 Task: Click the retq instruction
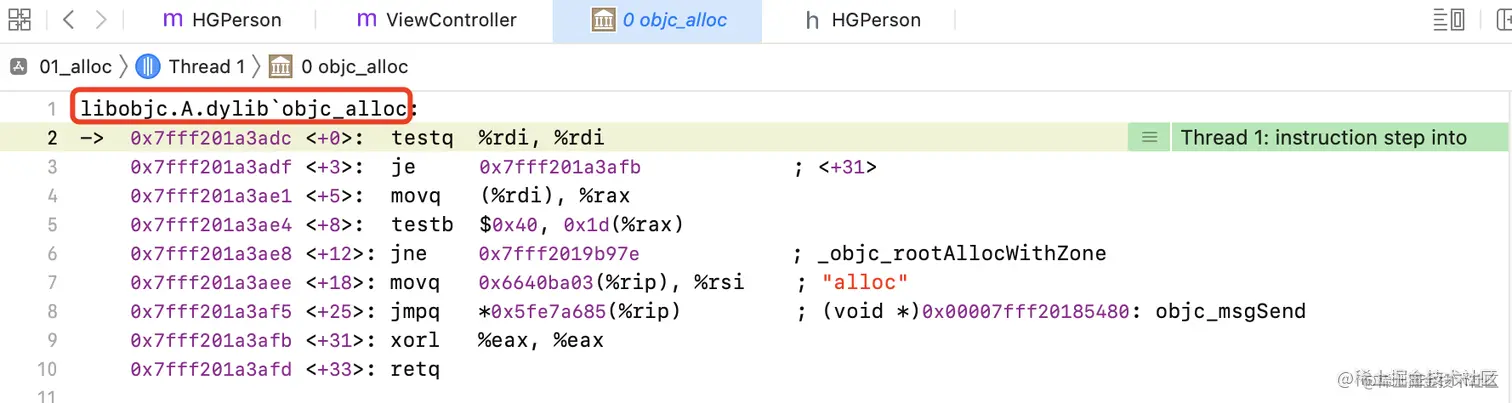click(x=415, y=370)
